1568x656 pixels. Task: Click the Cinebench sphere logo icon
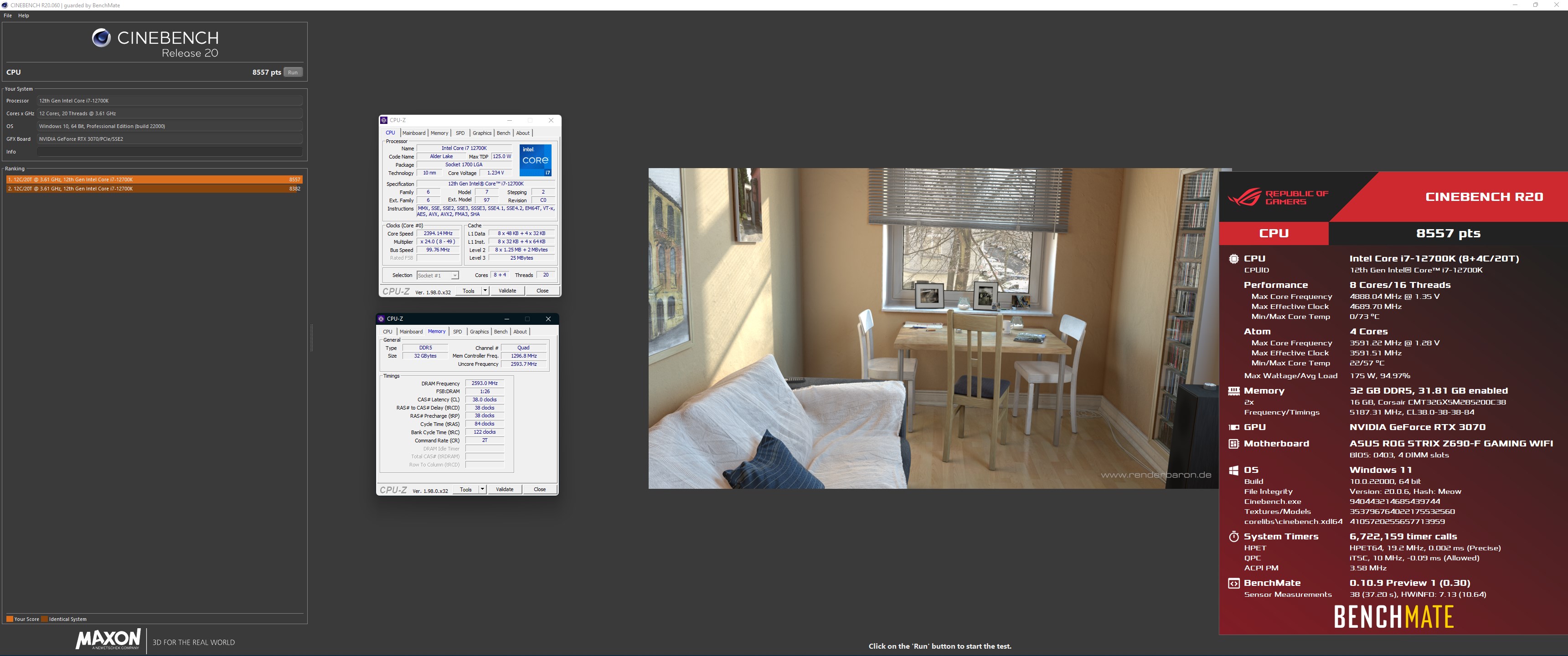pyautogui.click(x=101, y=38)
